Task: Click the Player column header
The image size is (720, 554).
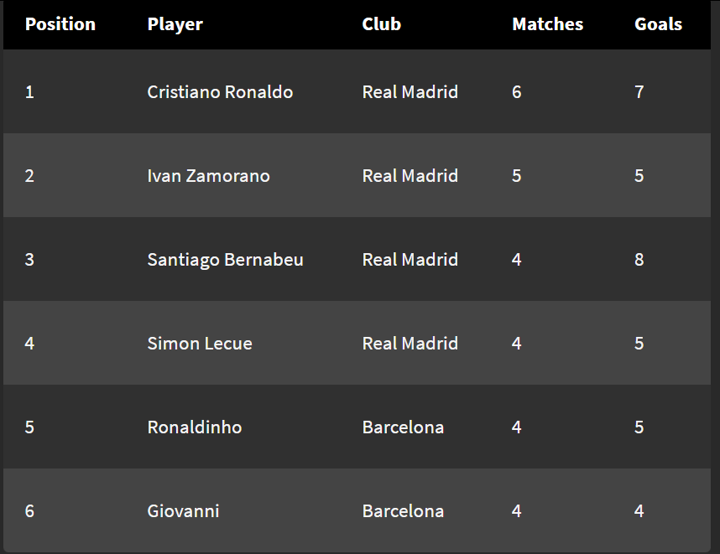Action: (175, 24)
